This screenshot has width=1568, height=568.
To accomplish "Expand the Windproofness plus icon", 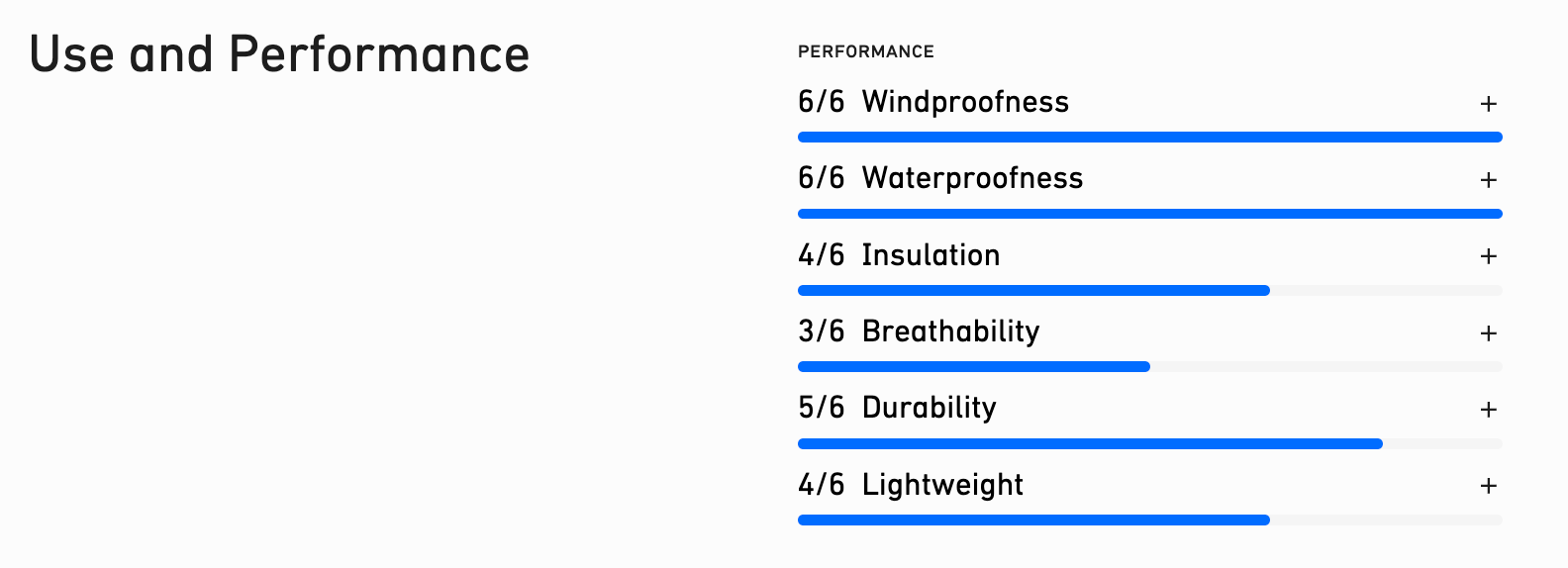I will pyautogui.click(x=1488, y=104).
